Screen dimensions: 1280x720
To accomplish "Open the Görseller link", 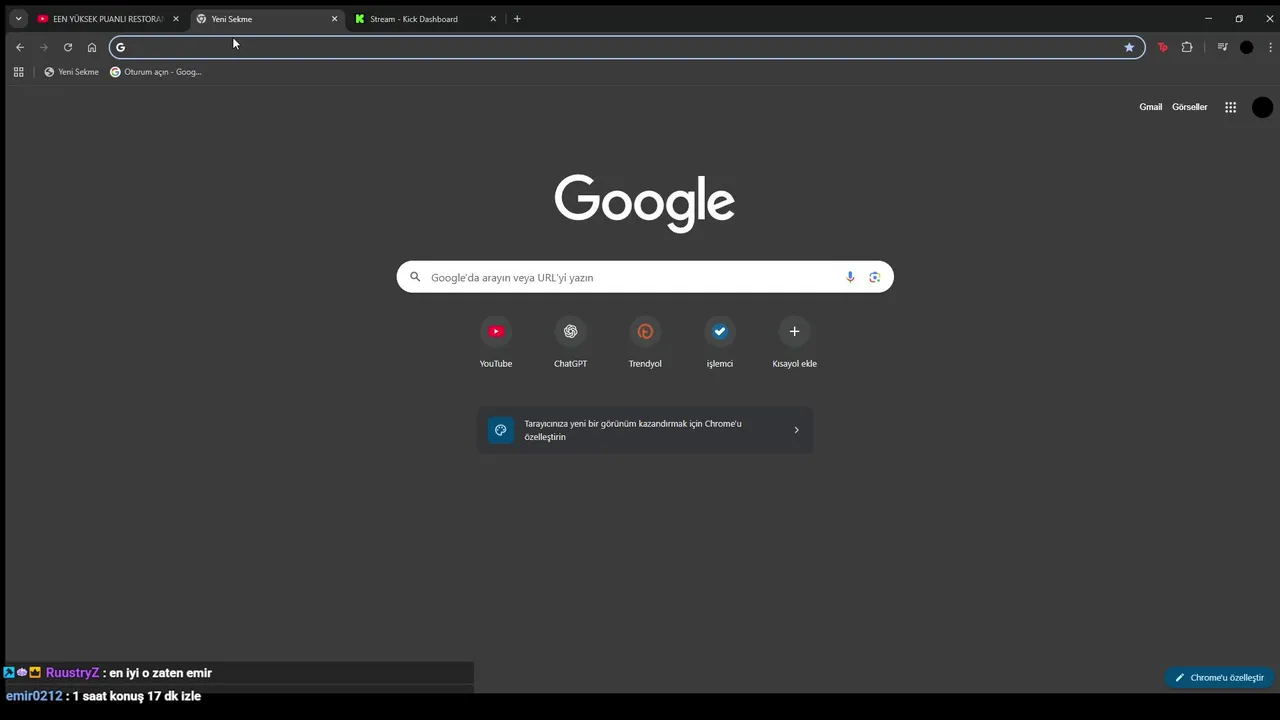I will pyautogui.click(x=1190, y=107).
